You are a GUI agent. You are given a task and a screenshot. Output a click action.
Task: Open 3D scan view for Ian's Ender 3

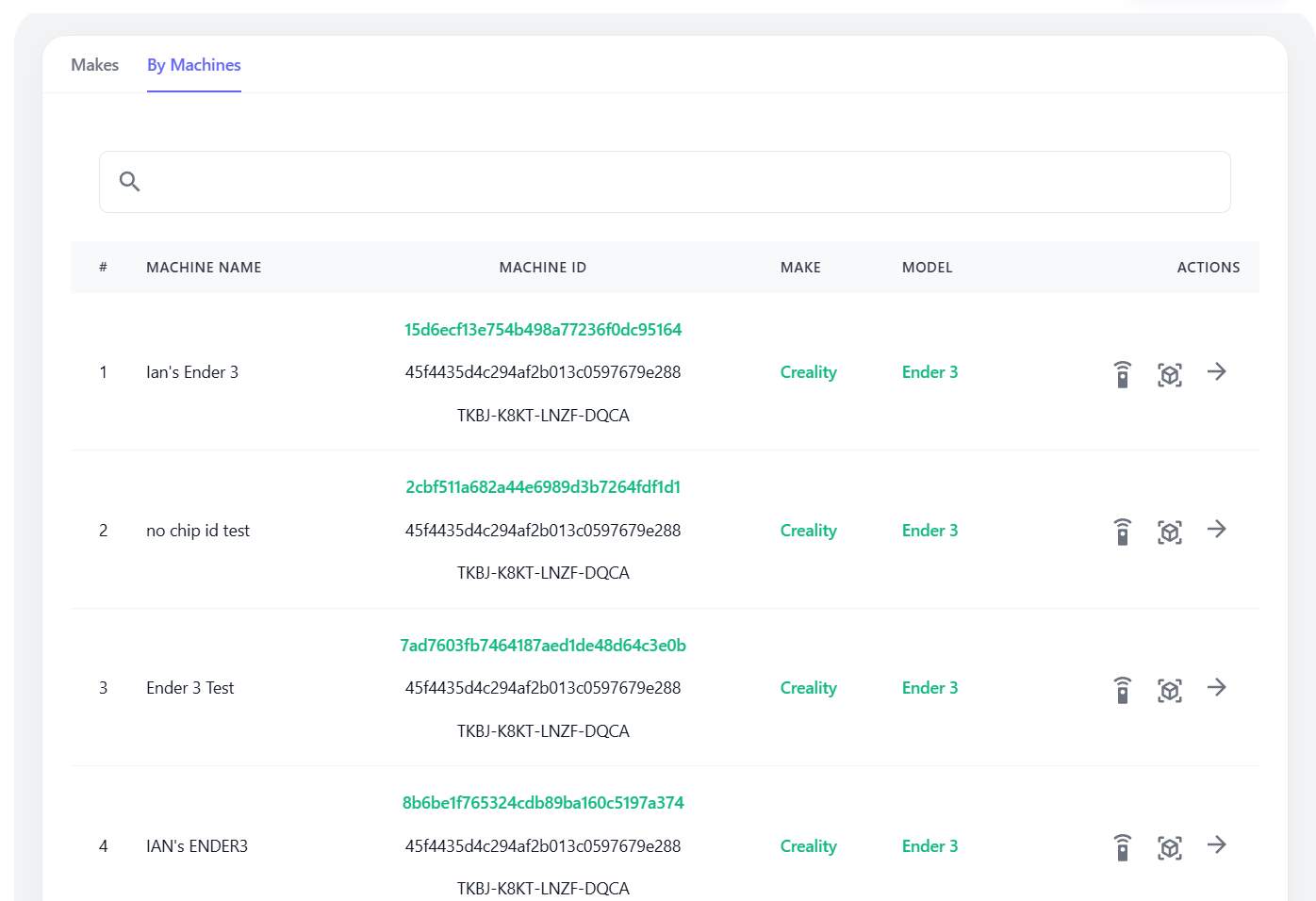pyautogui.click(x=1170, y=375)
